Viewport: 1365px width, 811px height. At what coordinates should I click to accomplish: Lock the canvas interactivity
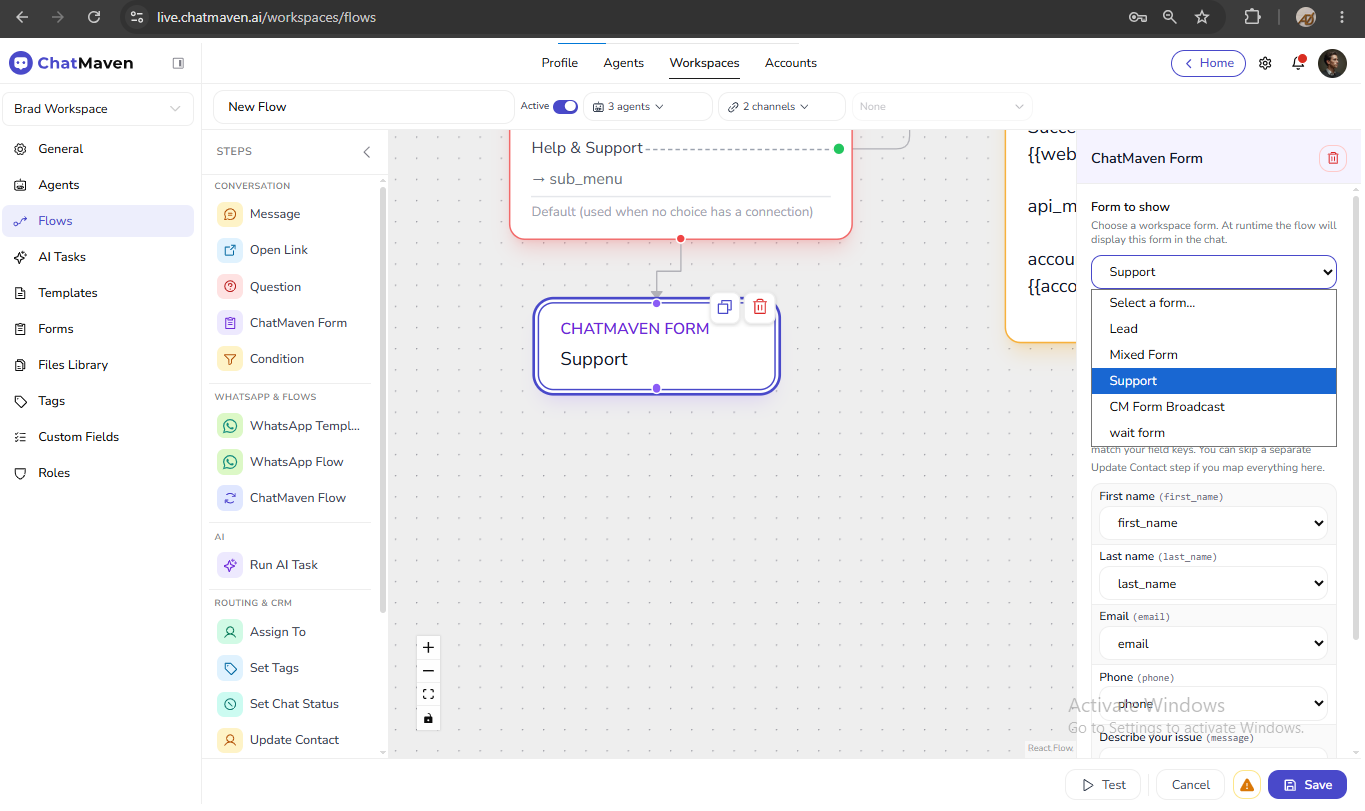[x=428, y=718]
